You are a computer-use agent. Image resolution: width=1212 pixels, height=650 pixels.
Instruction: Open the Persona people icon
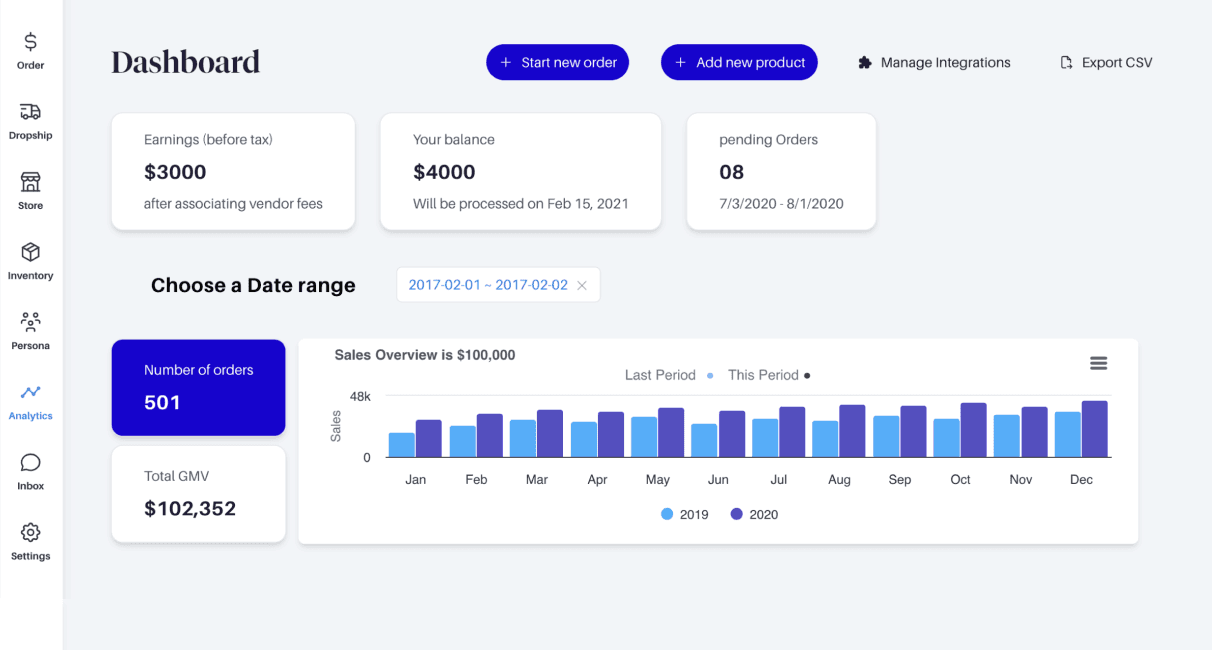pyautogui.click(x=31, y=322)
